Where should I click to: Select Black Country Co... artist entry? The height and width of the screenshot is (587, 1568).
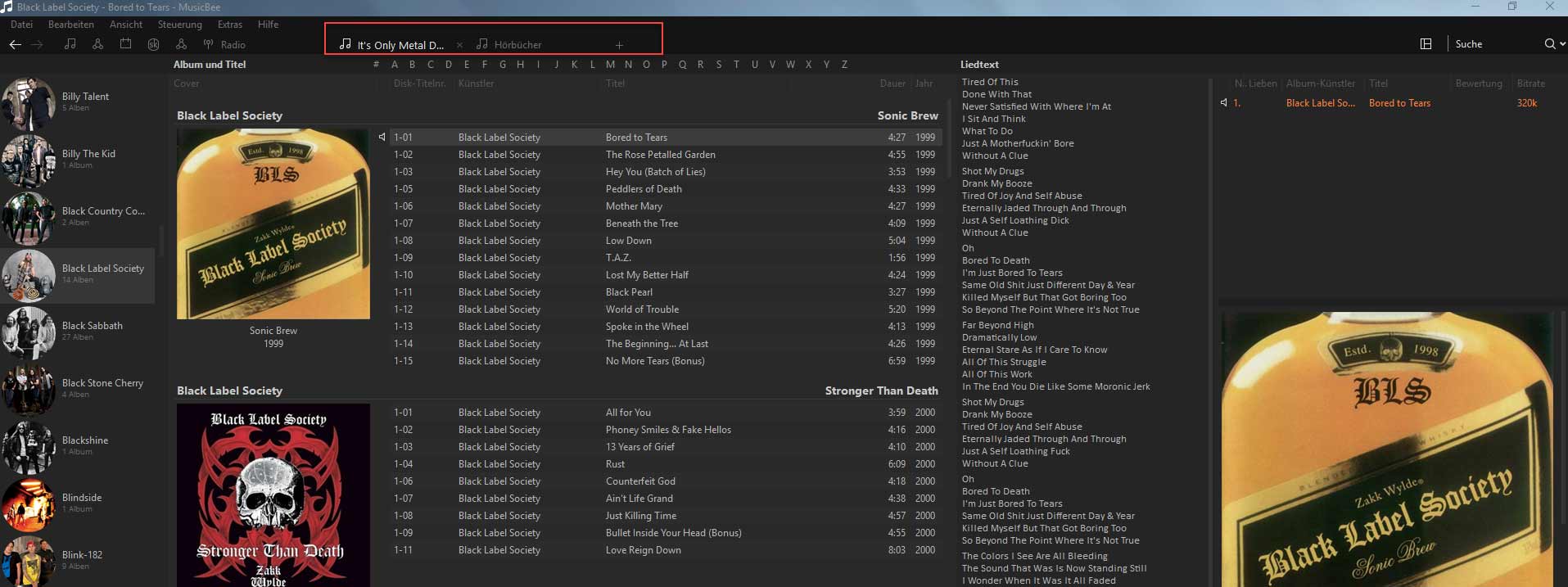click(x=78, y=216)
